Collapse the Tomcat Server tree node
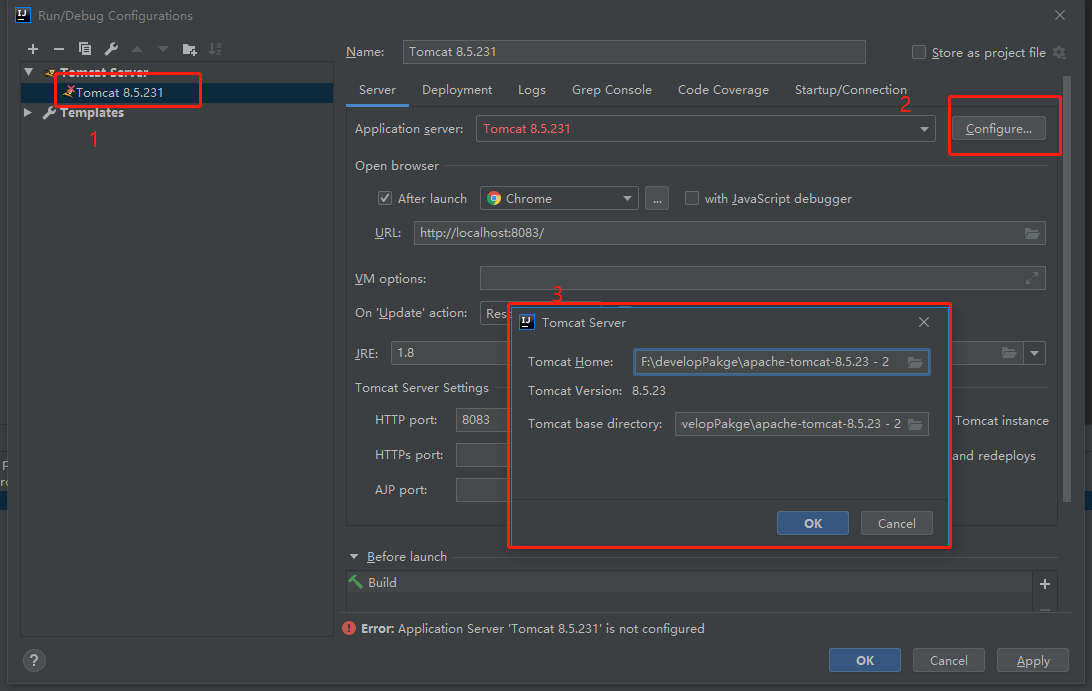 [x=29, y=72]
